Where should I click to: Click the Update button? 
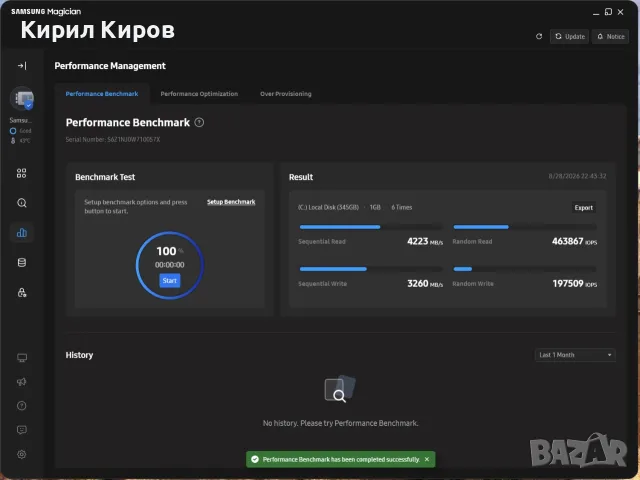[569, 36]
